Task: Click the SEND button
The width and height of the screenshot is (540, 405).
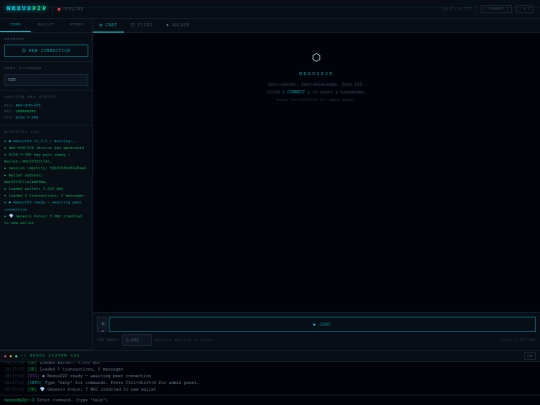Action: [322, 324]
